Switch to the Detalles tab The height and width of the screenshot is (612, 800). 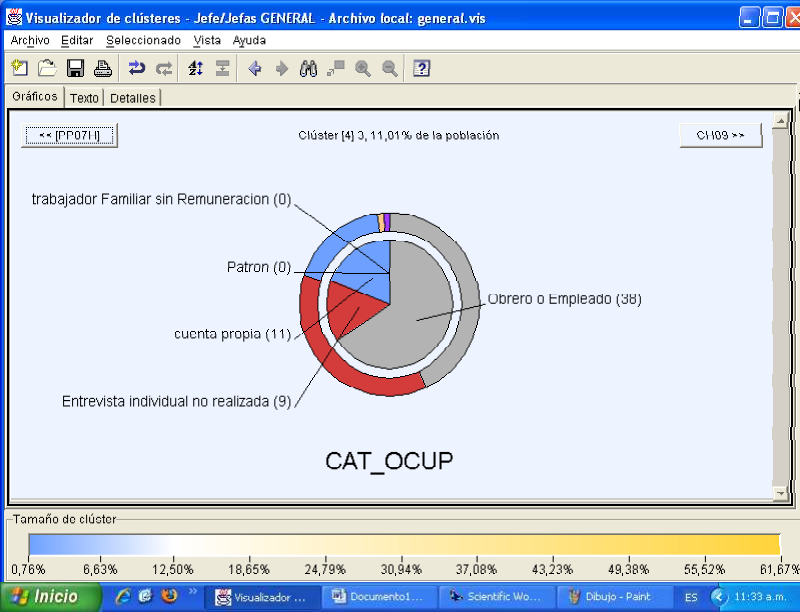pyautogui.click(x=132, y=98)
